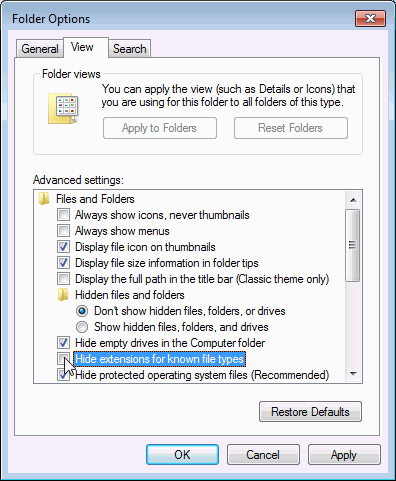This screenshot has height=481, width=396.
Task: Uncheck Display file icon on thumbnails
Action: coord(63,247)
